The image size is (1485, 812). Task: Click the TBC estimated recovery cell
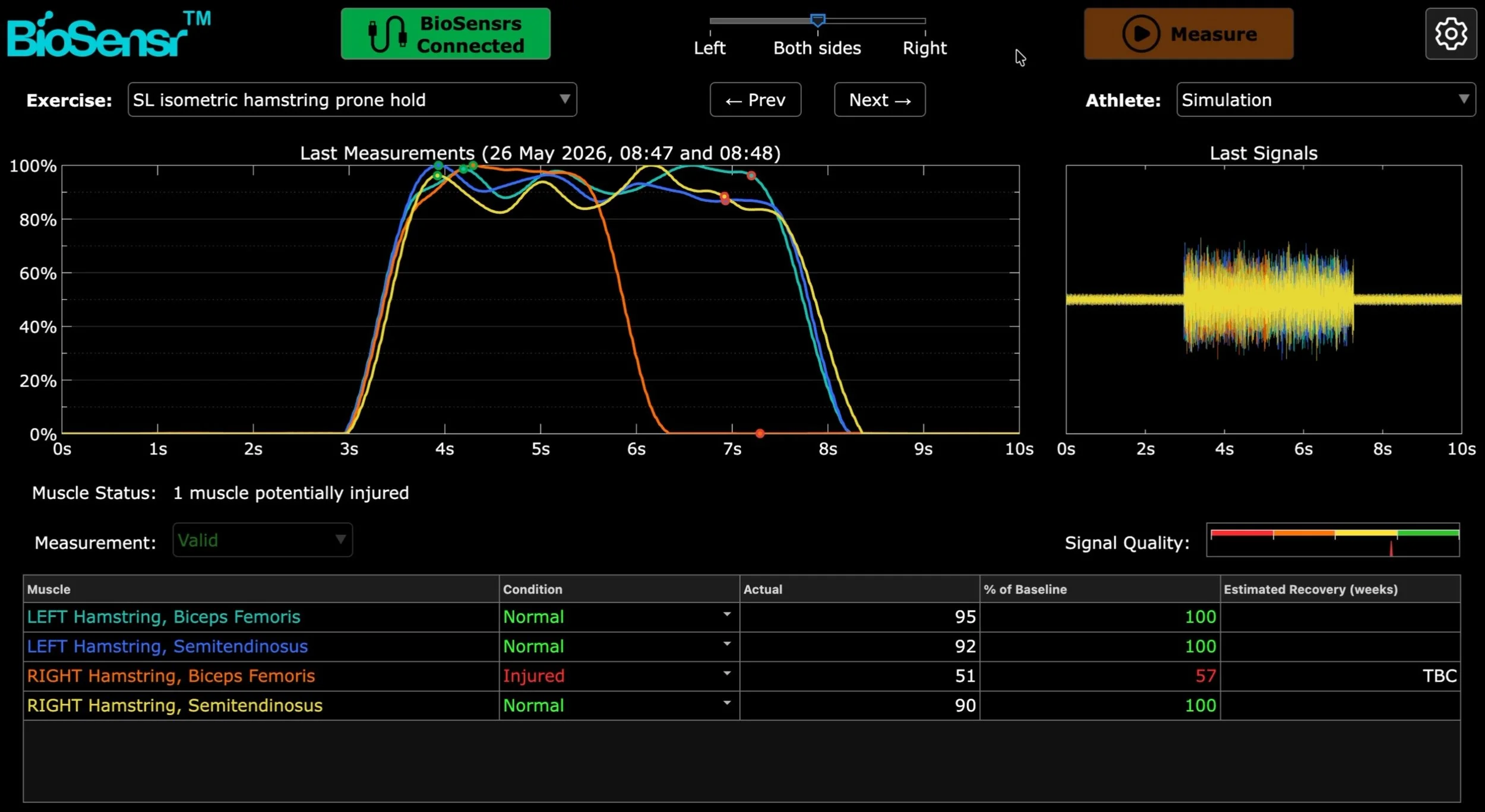point(1341,676)
